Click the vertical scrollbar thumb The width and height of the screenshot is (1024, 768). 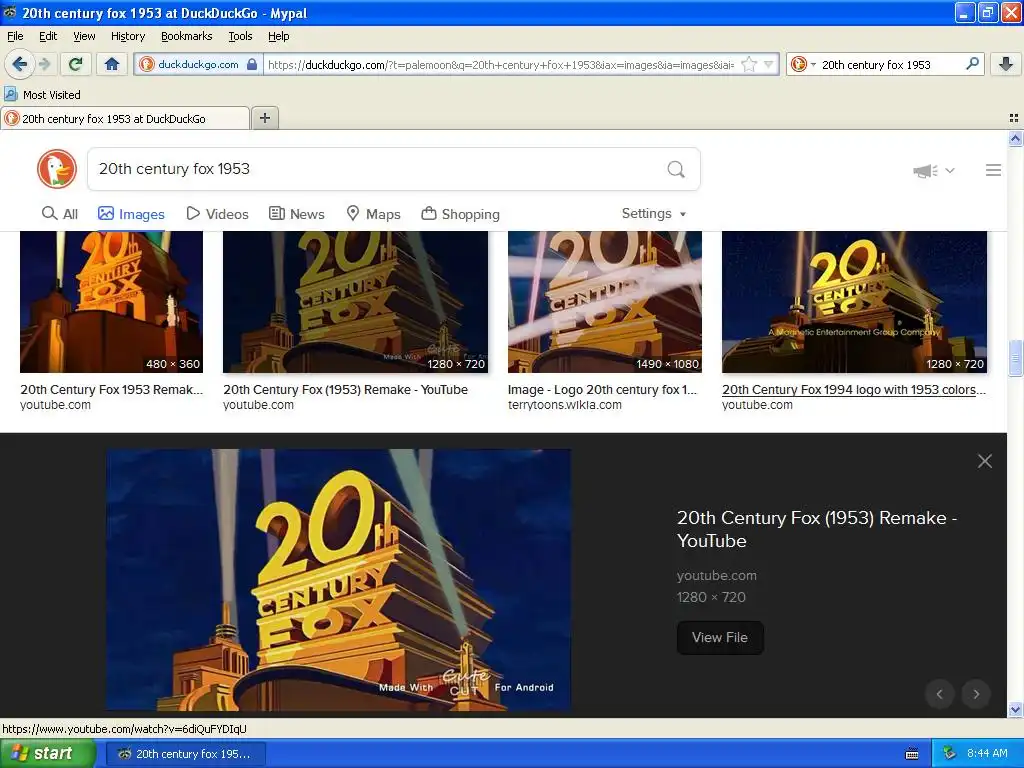click(1015, 358)
